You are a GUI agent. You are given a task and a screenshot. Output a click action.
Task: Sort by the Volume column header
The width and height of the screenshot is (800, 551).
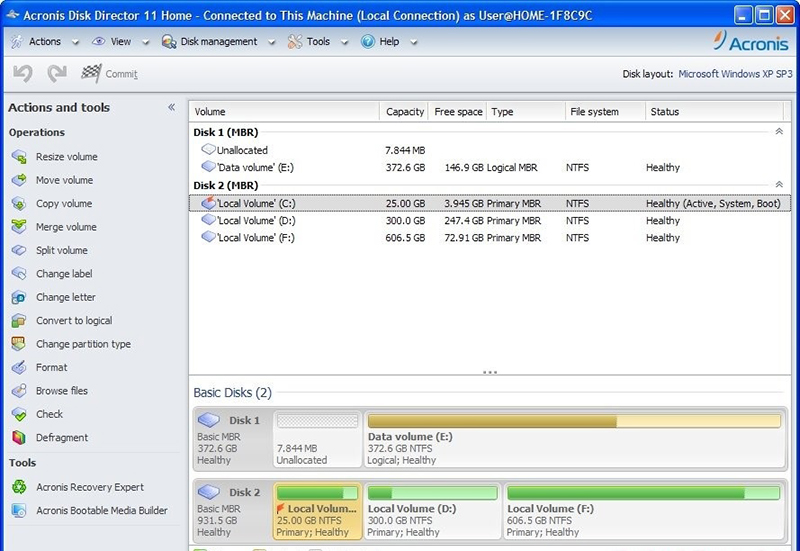click(284, 112)
